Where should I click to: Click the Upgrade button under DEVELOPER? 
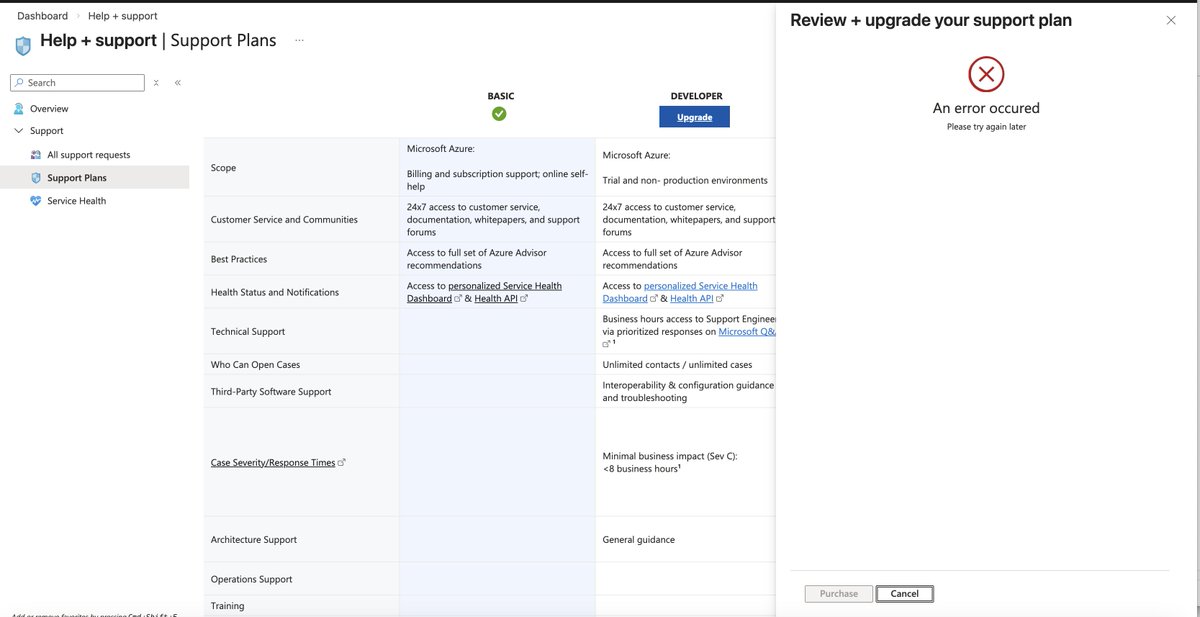pyautogui.click(x=694, y=117)
